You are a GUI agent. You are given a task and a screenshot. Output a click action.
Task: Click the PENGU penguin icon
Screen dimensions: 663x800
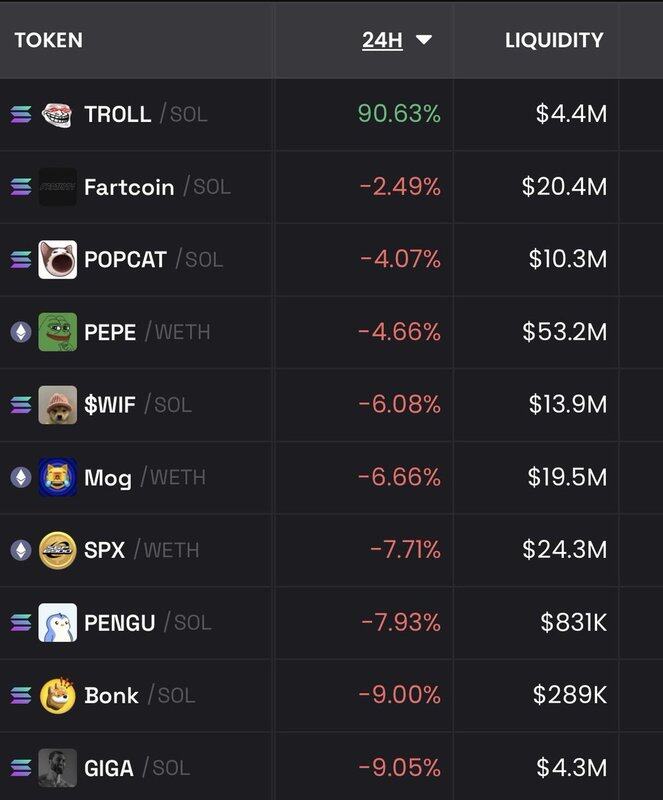[57, 622]
